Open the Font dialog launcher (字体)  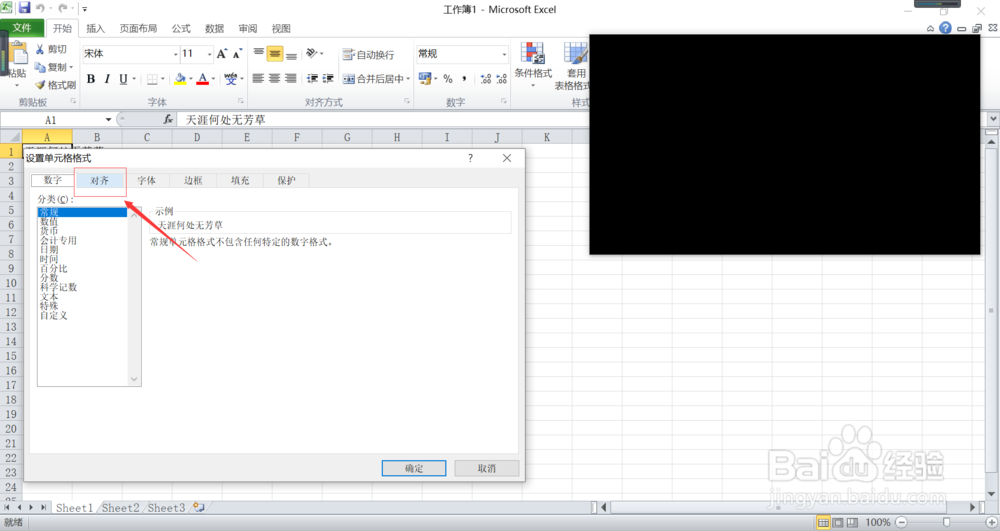tap(241, 101)
